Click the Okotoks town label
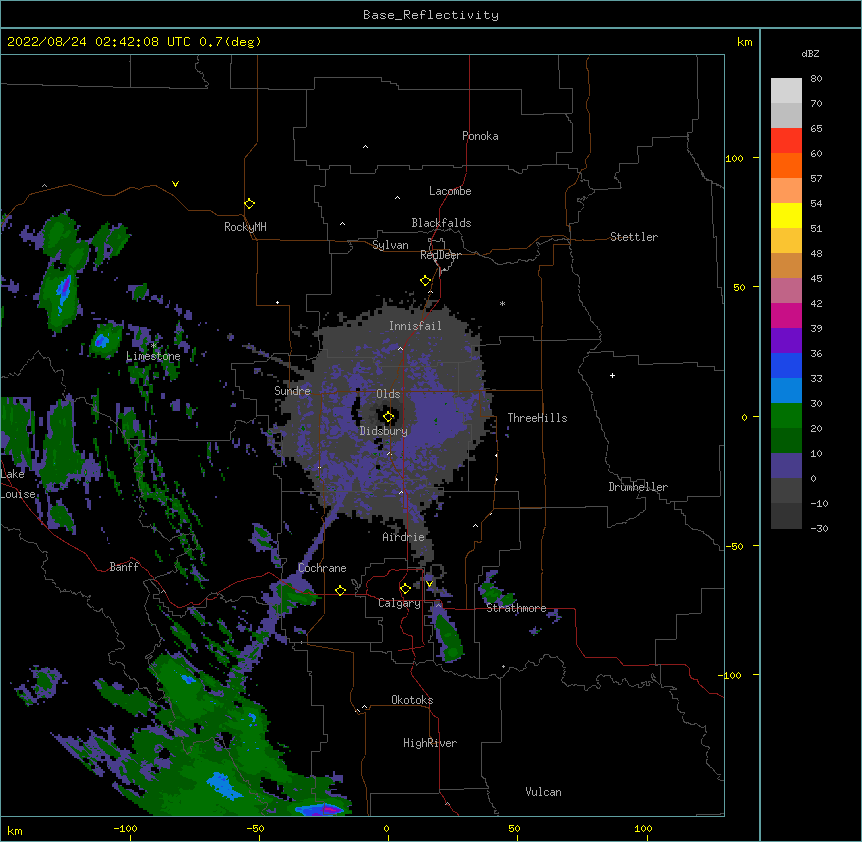The width and height of the screenshot is (862, 842). coord(412,700)
